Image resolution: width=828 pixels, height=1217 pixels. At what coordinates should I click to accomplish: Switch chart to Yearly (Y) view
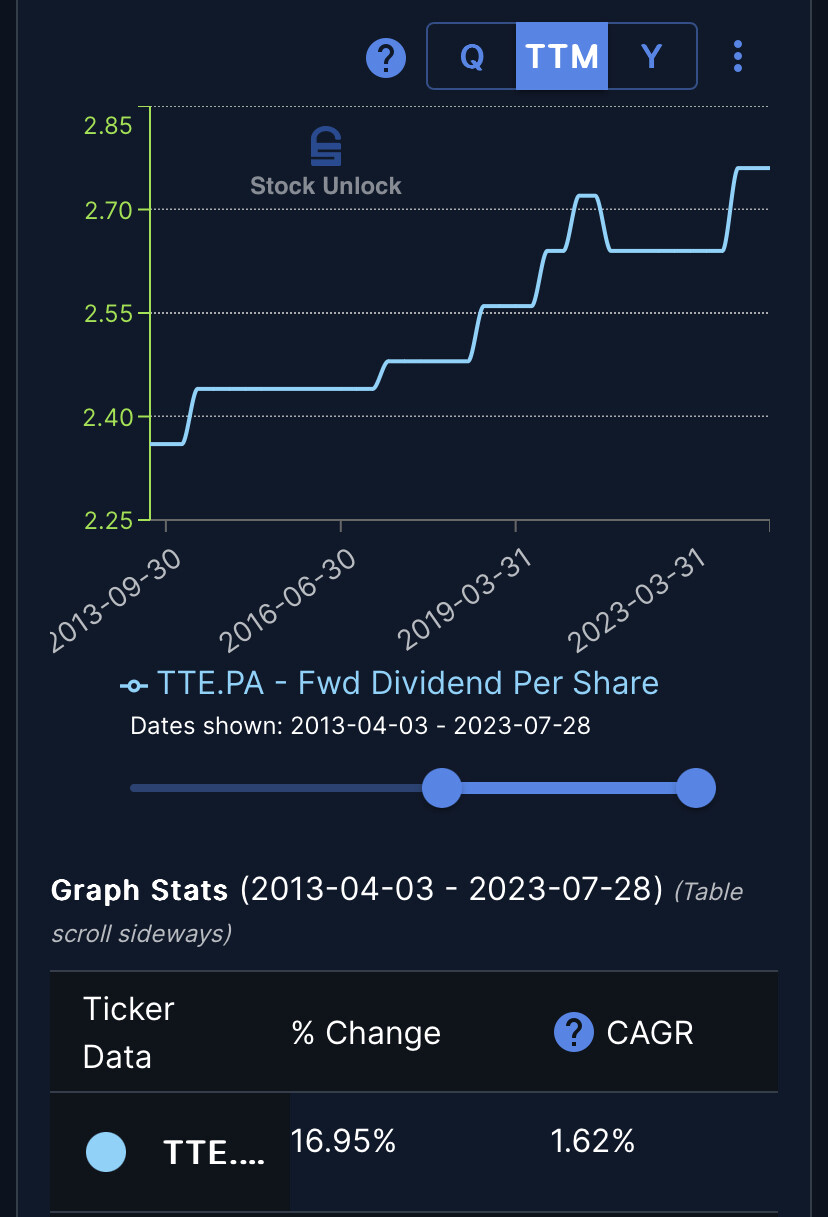pos(652,56)
